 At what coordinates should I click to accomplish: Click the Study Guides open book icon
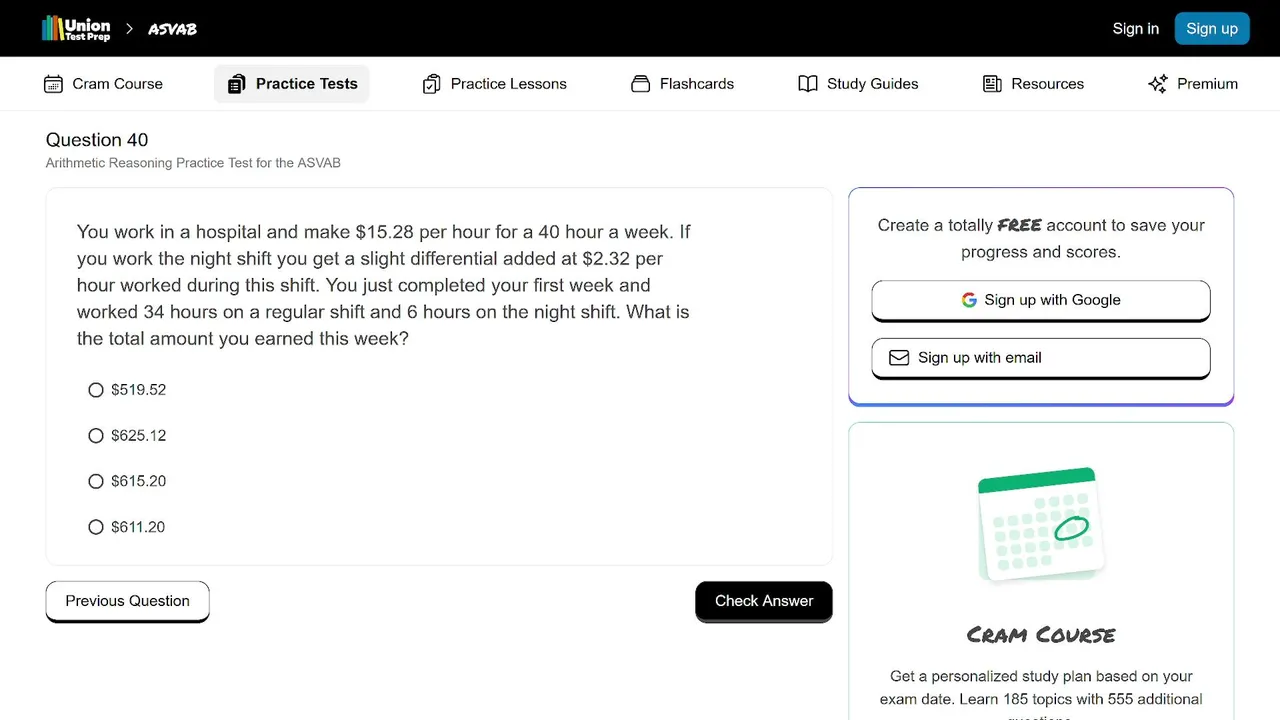click(808, 84)
